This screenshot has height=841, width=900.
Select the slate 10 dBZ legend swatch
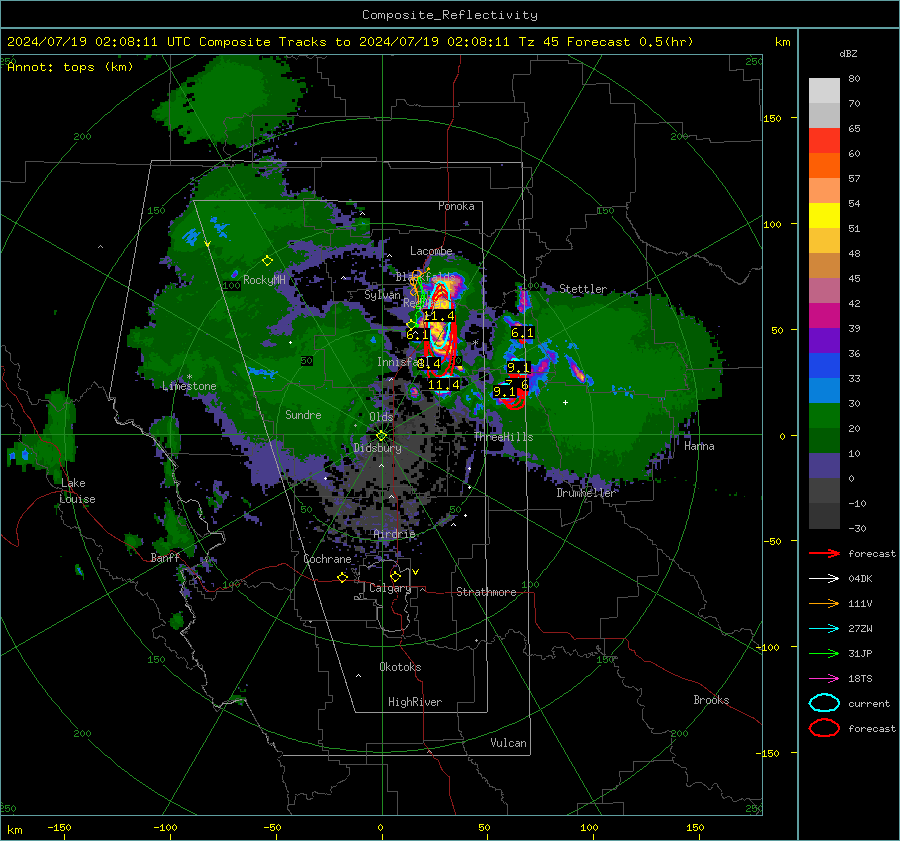[824, 466]
